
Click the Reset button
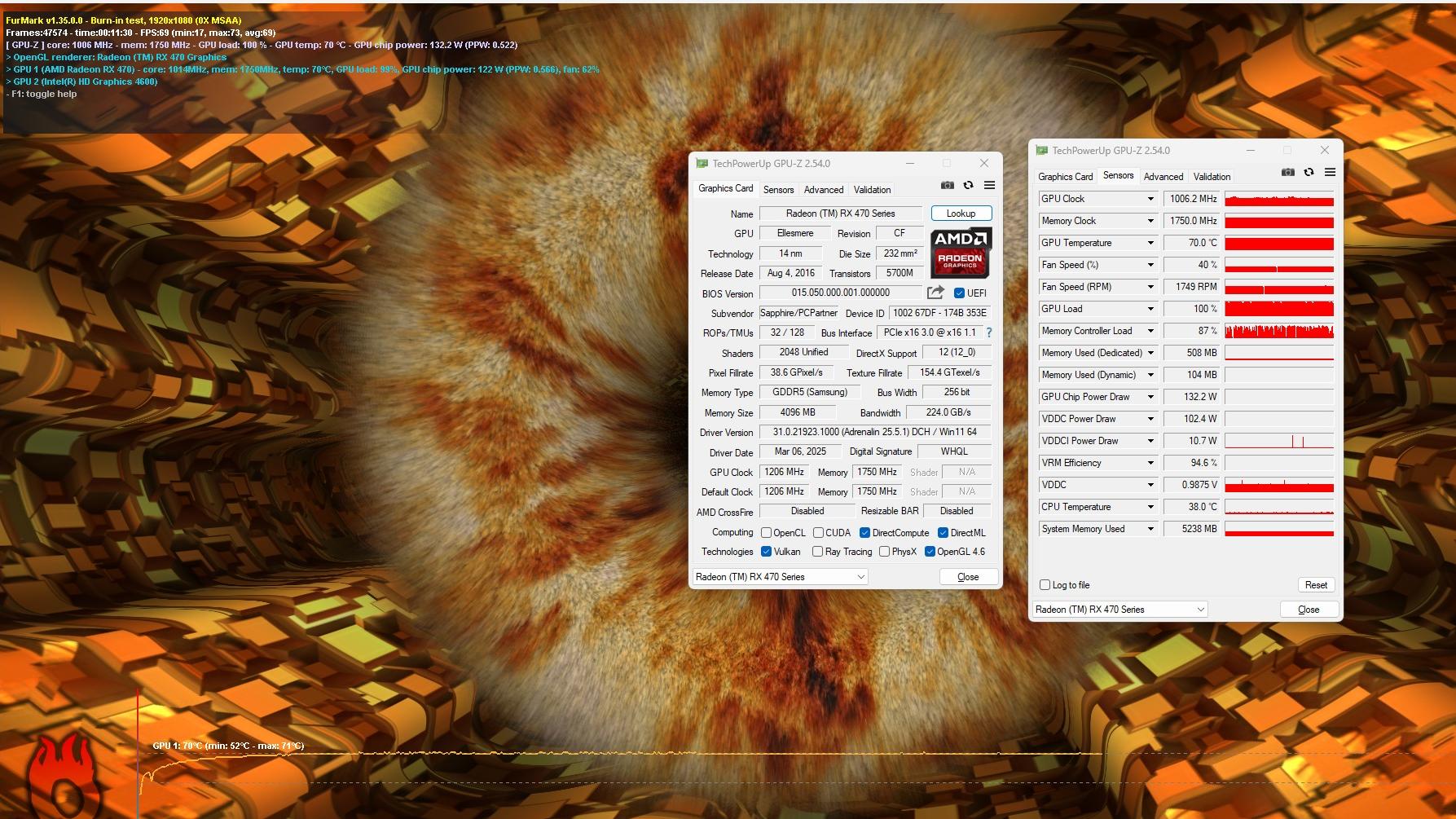1315,585
